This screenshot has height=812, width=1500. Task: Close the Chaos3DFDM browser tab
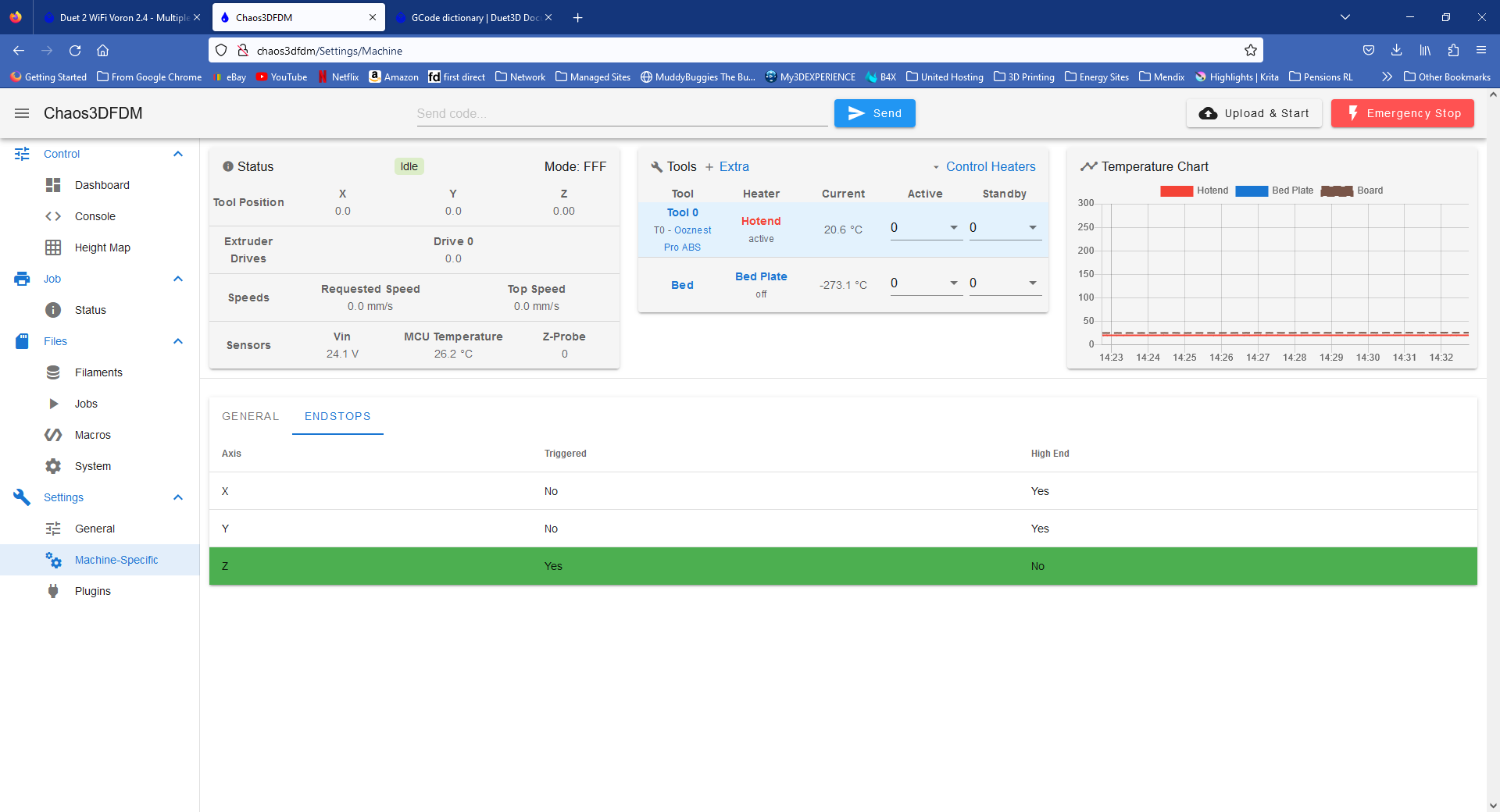click(373, 17)
